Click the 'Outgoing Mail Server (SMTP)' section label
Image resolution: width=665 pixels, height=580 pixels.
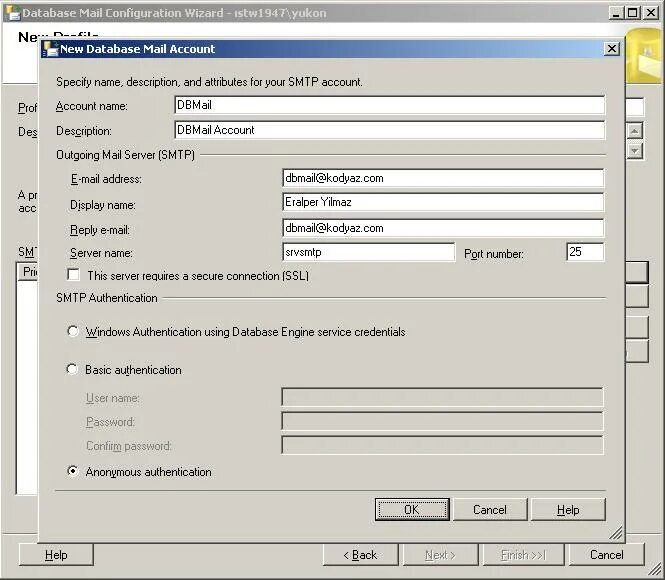126,155
